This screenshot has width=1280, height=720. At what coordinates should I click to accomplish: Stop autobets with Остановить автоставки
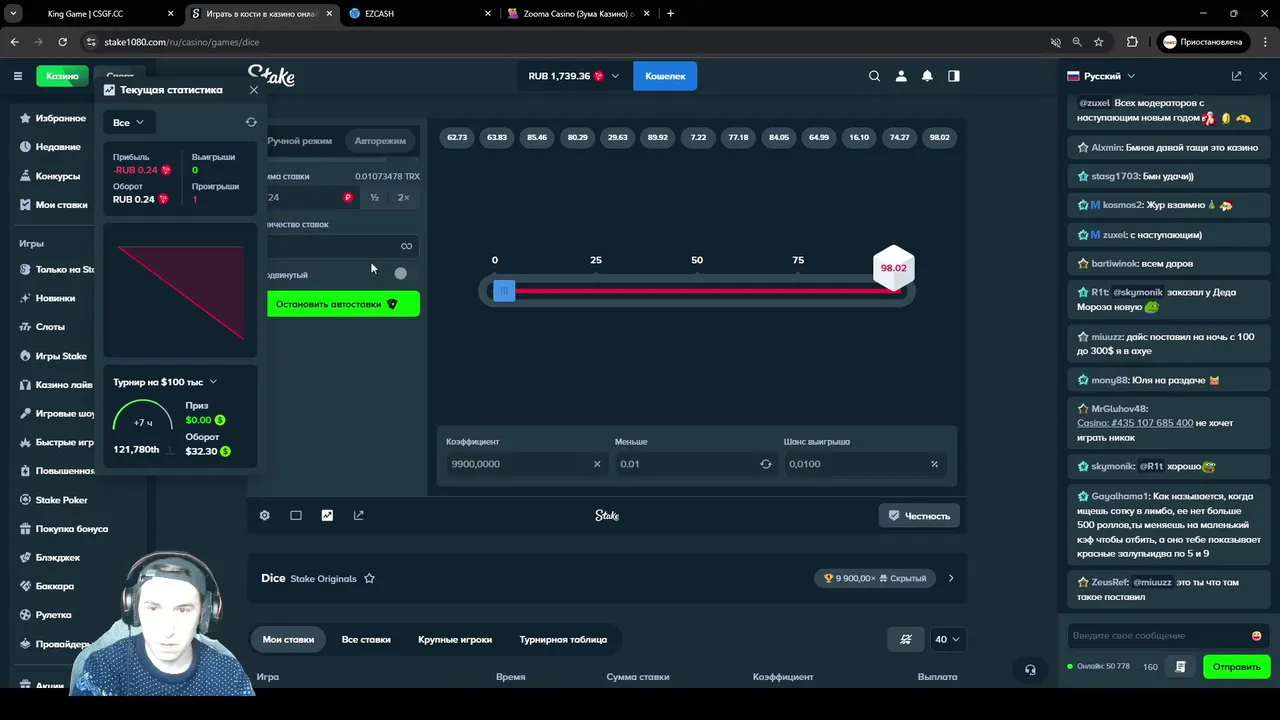343,304
